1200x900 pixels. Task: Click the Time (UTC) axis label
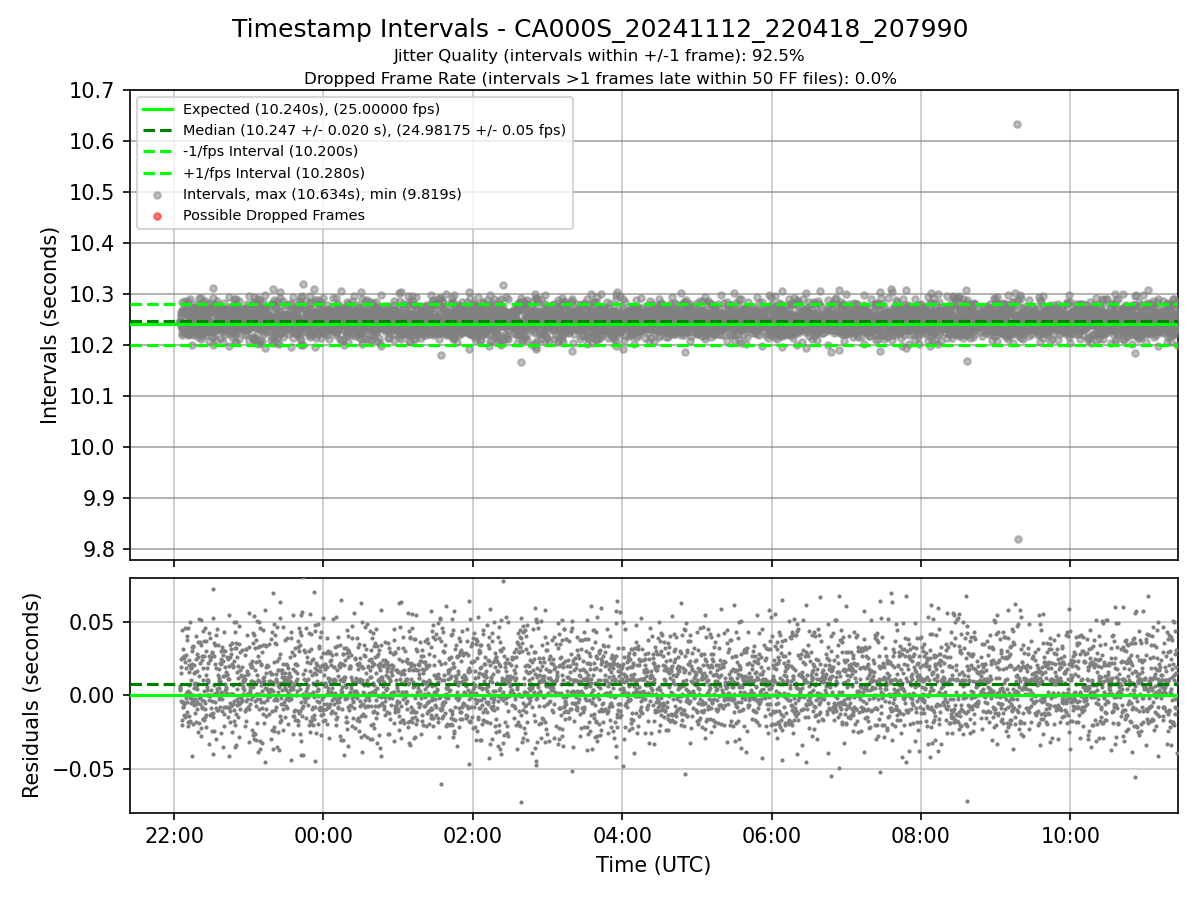(x=653, y=865)
